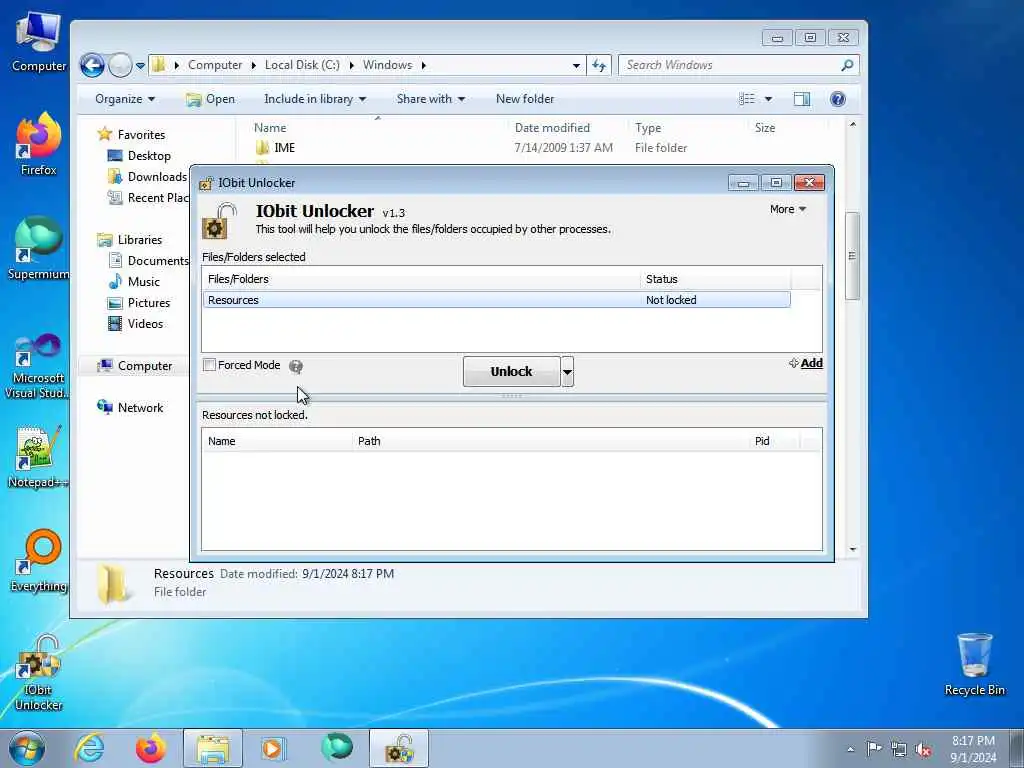Click Computer in the address bar breadcrumb
Image resolution: width=1024 pixels, height=768 pixels.
coord(215,65)
